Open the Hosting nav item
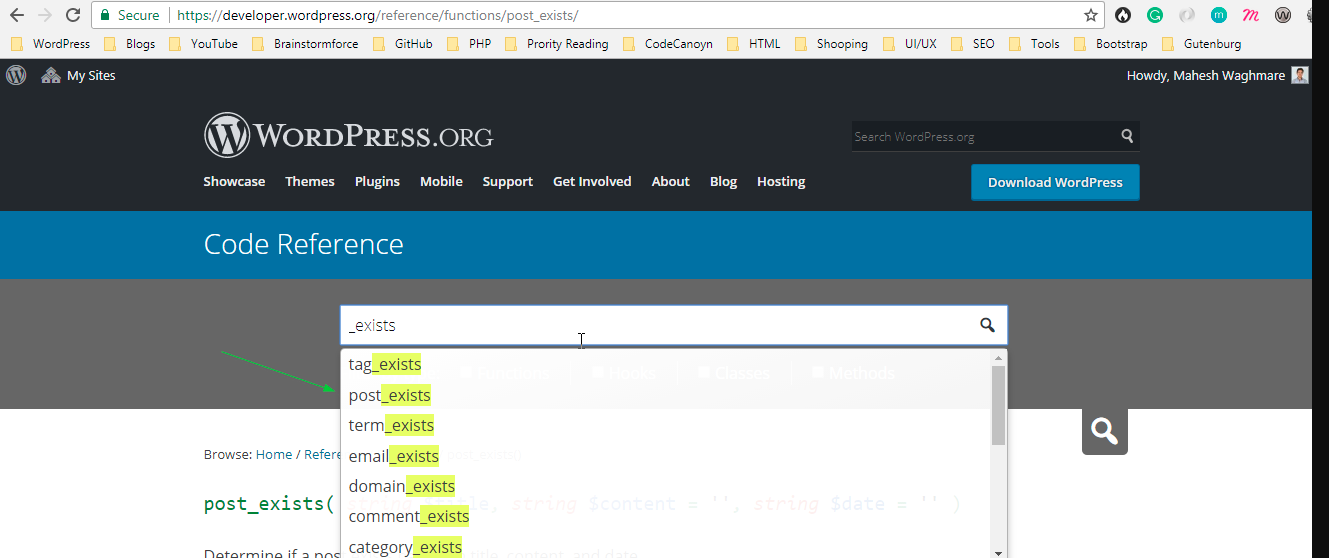Viewport: 1329px width, 558px height. [x=781, y=181]
